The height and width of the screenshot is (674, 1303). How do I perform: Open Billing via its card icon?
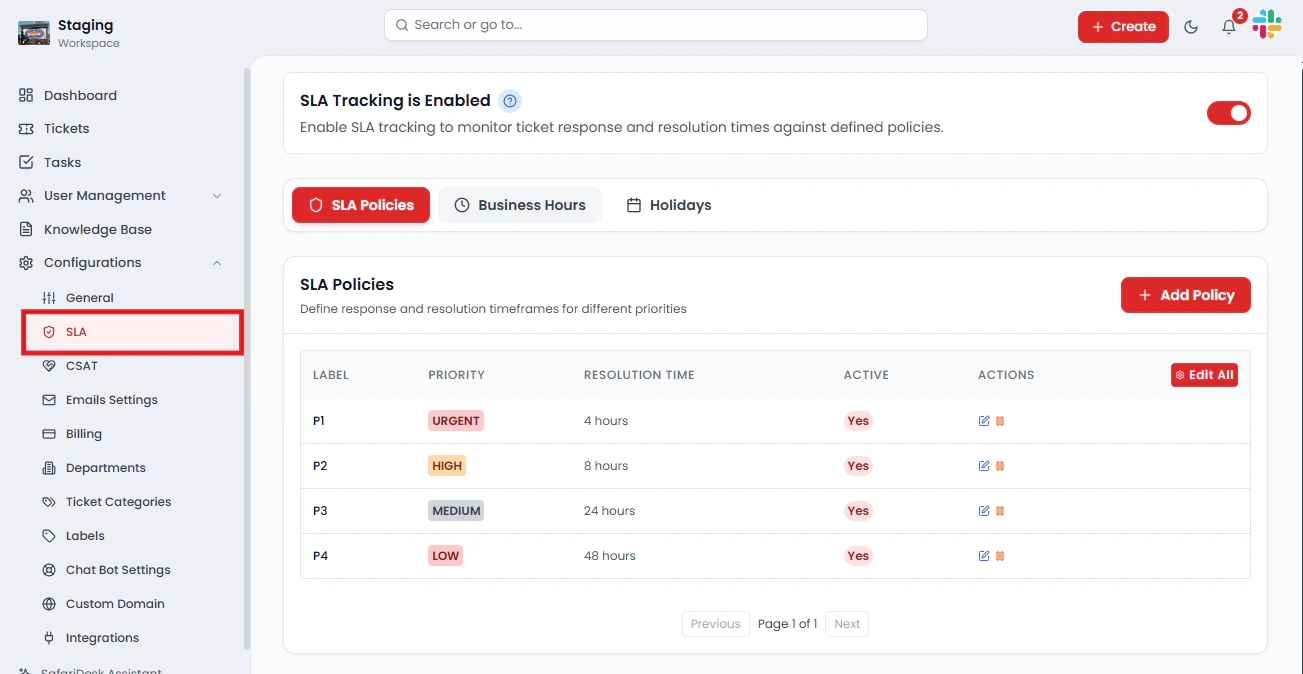point(48,434)
